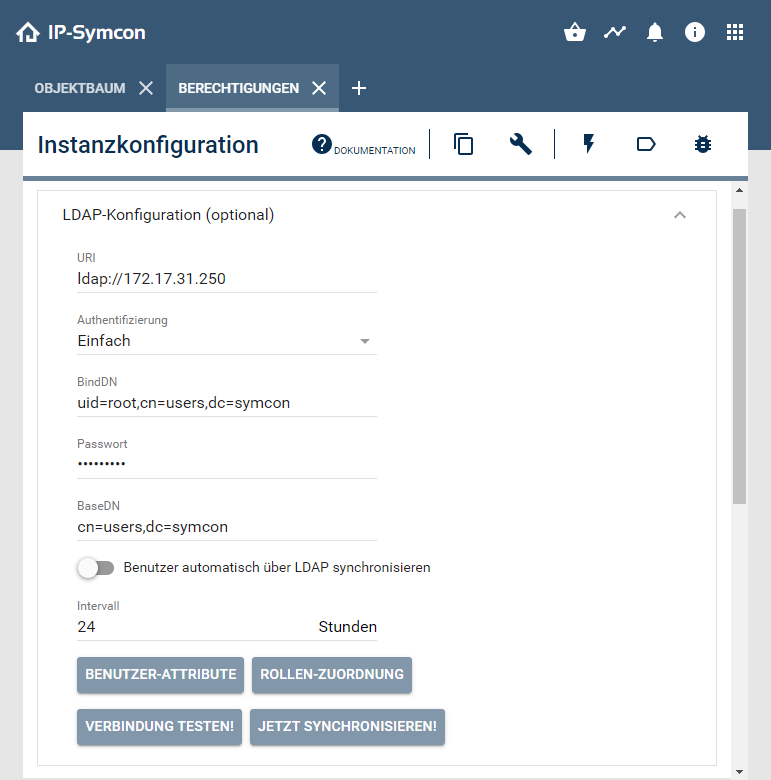Close the Berechtigungen tab
This screenshot has height=780, width=771.
tap(319, 88)
